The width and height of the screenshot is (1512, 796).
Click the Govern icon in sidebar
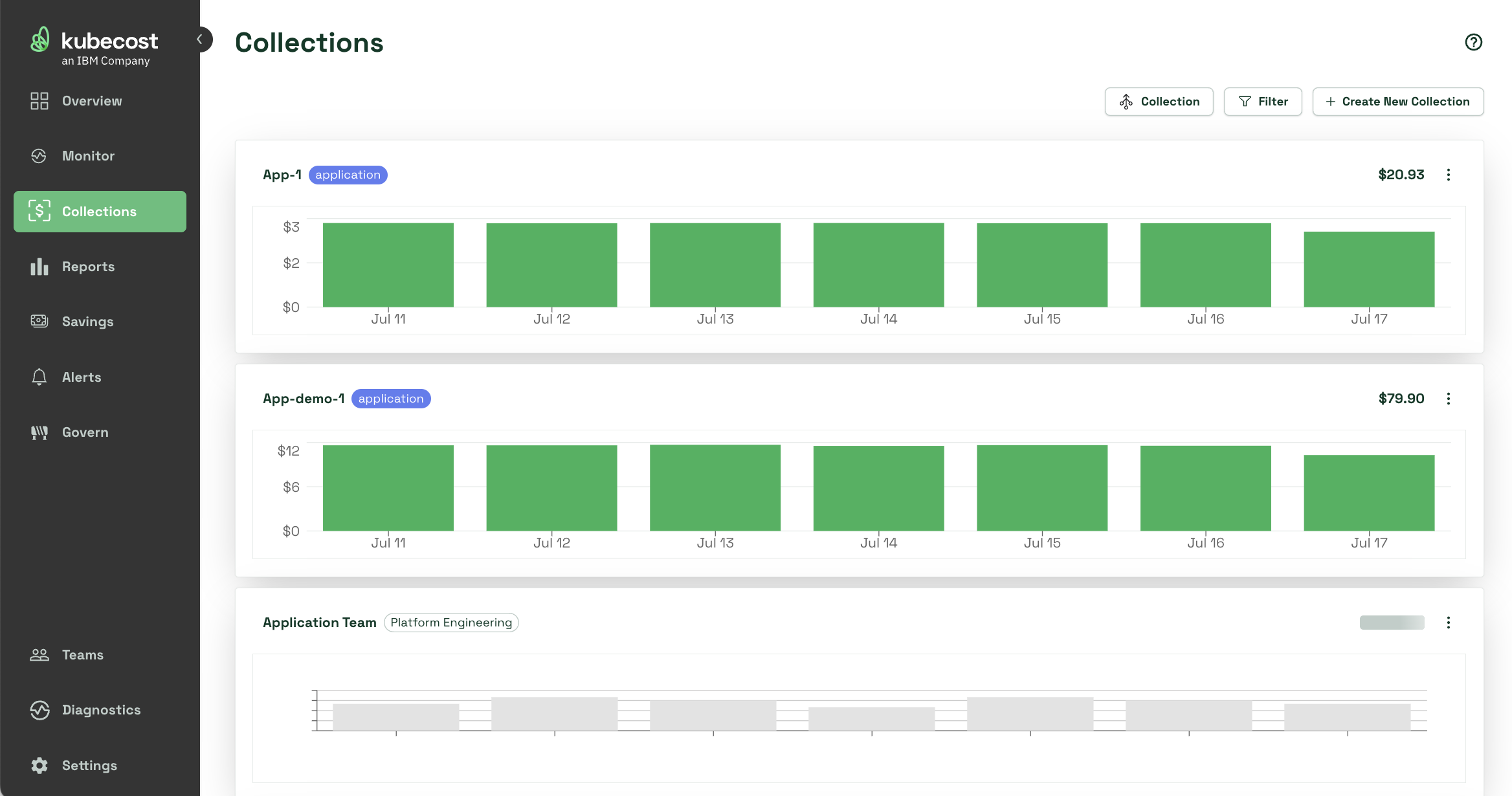(39, 432)
